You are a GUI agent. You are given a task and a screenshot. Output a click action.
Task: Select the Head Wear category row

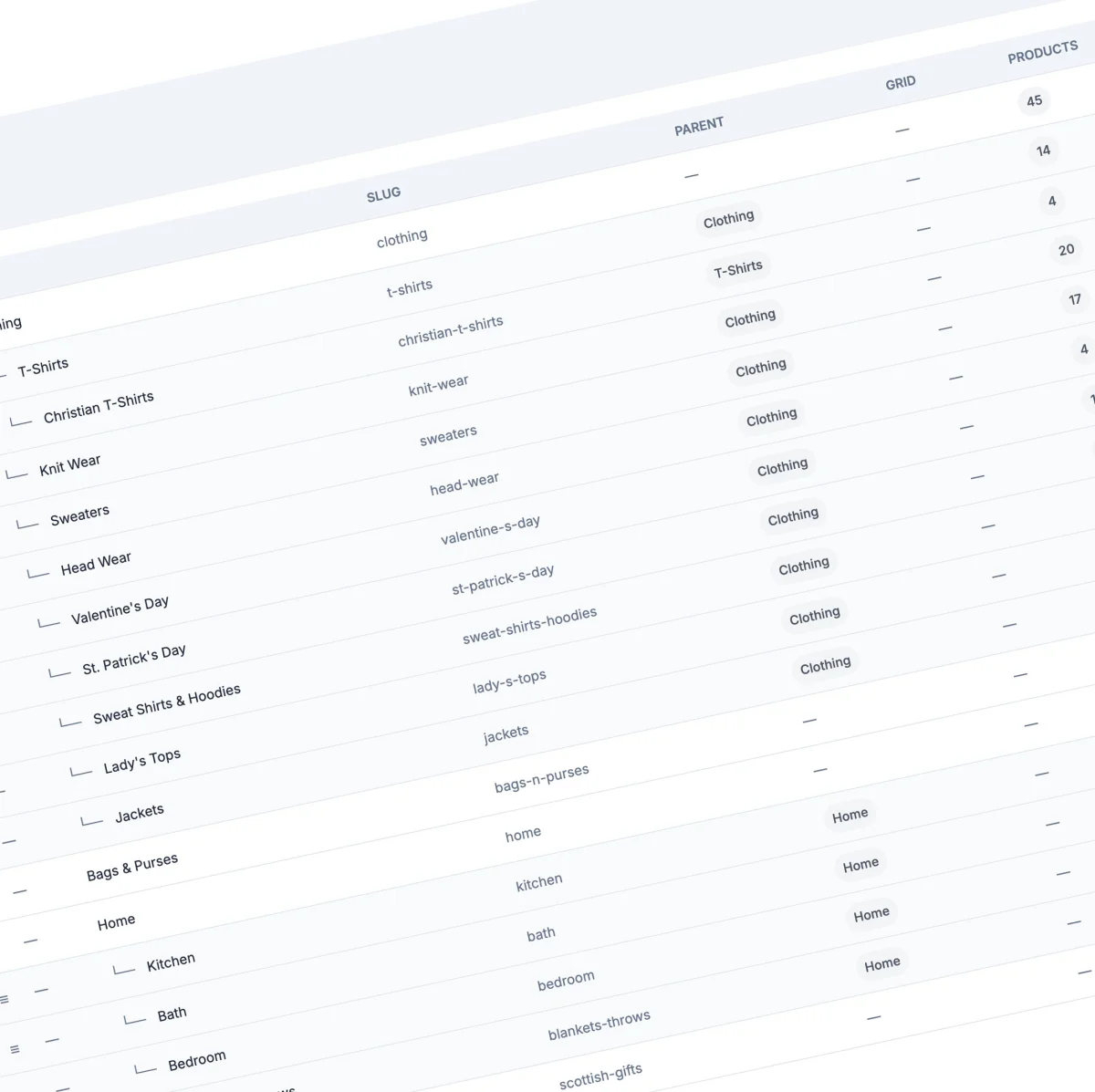coord(96,557)
